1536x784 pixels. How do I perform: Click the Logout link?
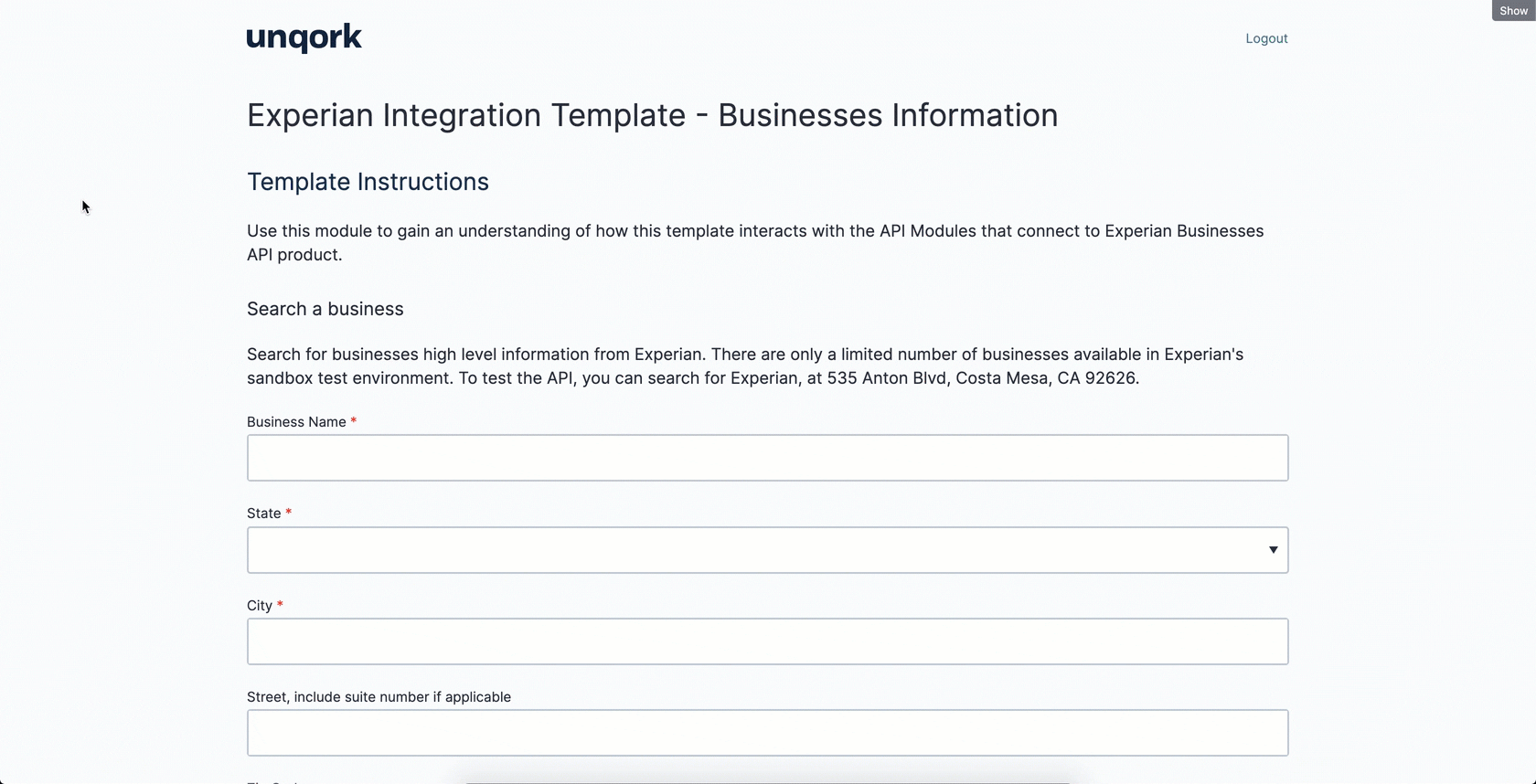pos(1266,38)
